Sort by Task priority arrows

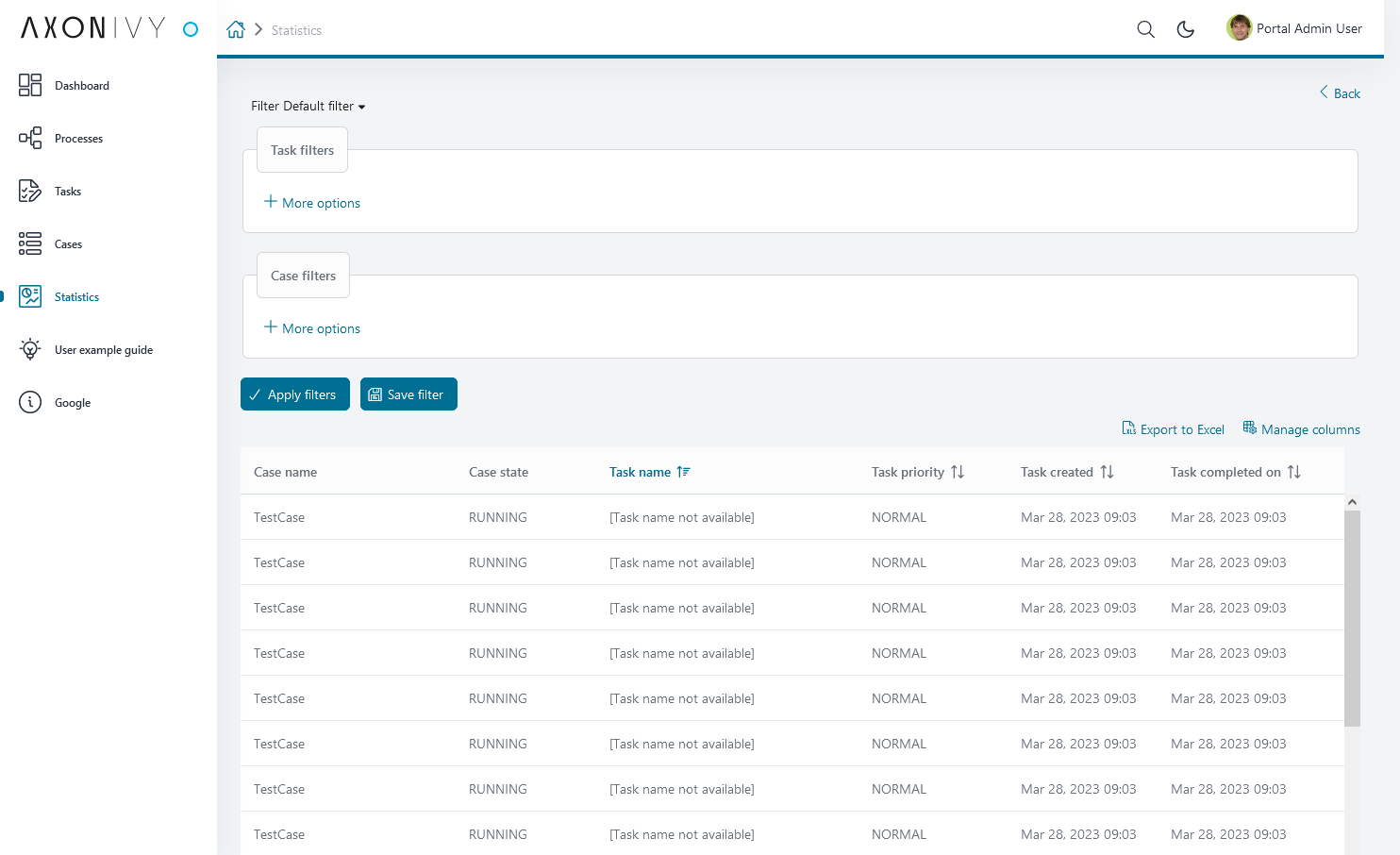coord(958,472)
